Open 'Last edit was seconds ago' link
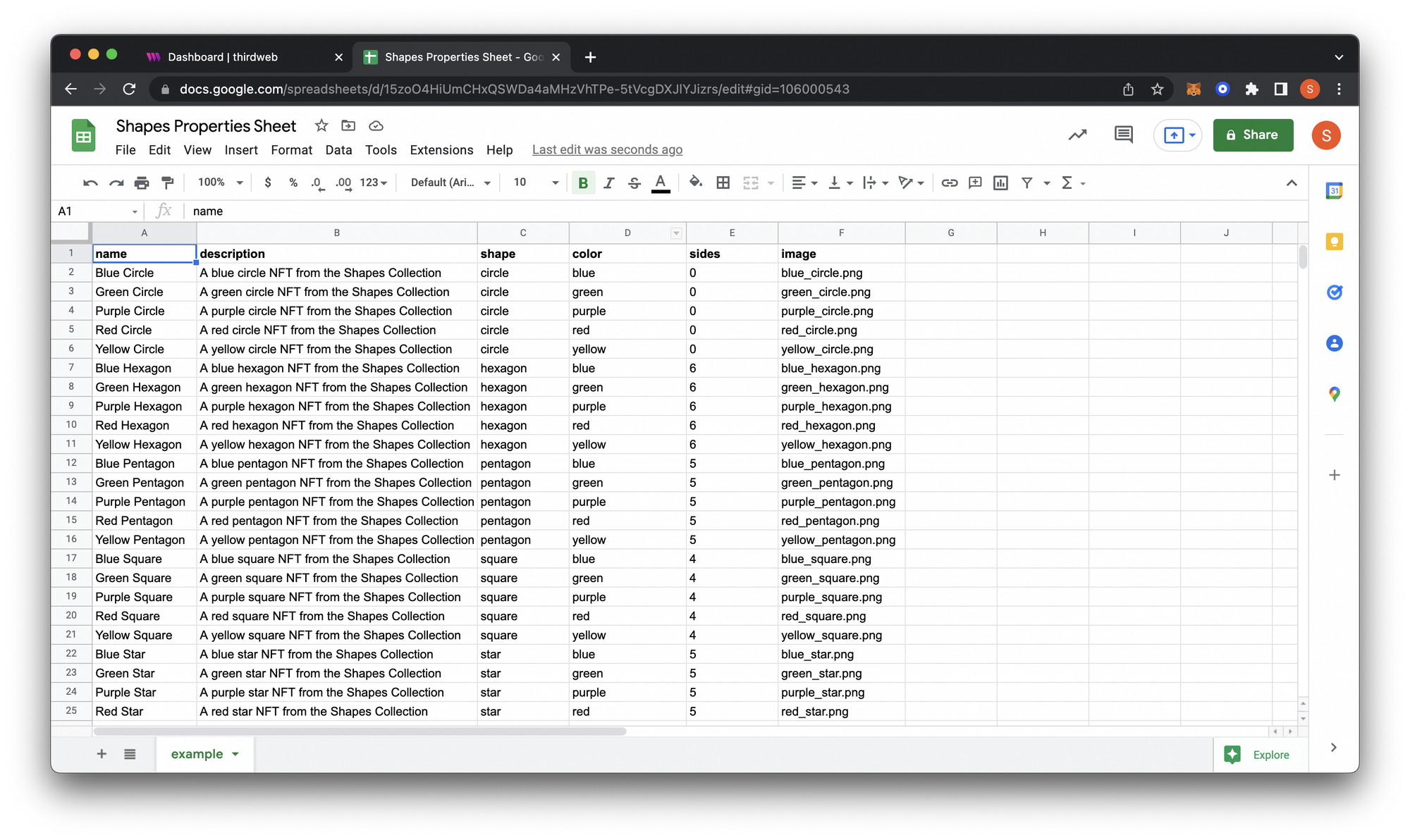Viewport: 1410px width, 840px height. (x=607, y=150)
